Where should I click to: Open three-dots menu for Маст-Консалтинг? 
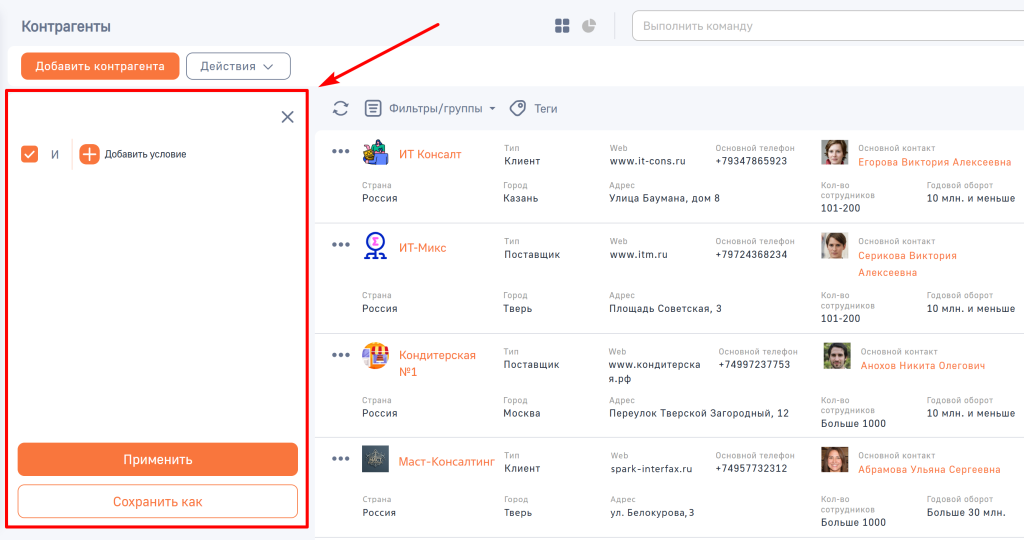click(341, 459)
